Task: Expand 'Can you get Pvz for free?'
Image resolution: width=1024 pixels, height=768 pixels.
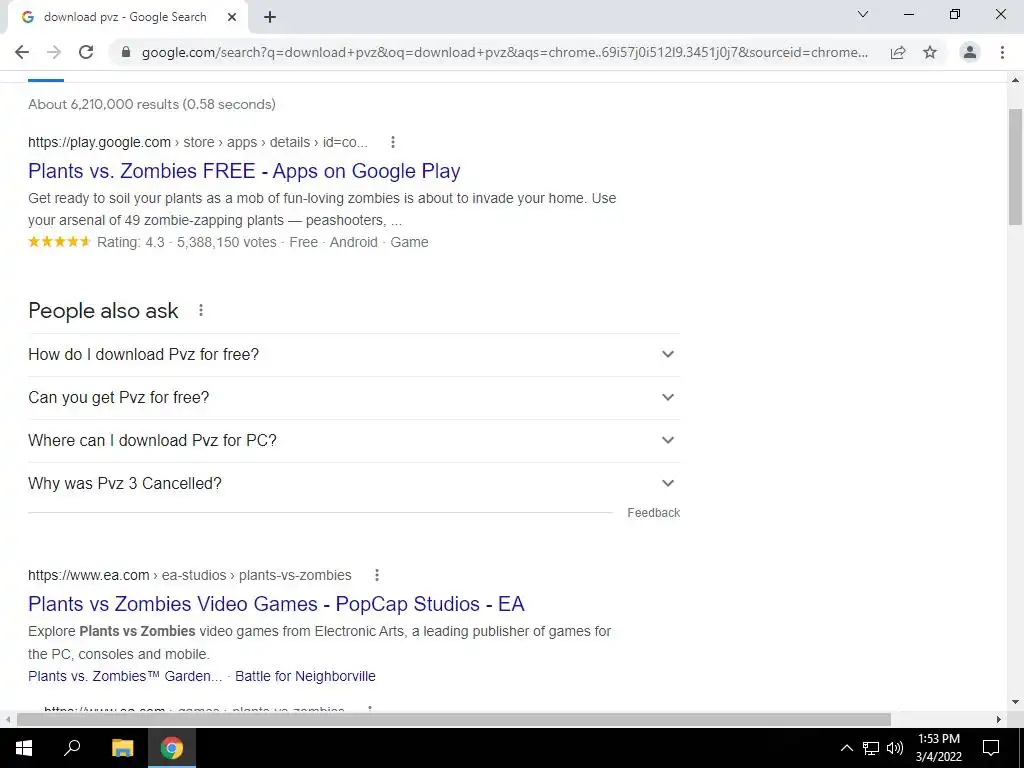Action: point(354,398)
